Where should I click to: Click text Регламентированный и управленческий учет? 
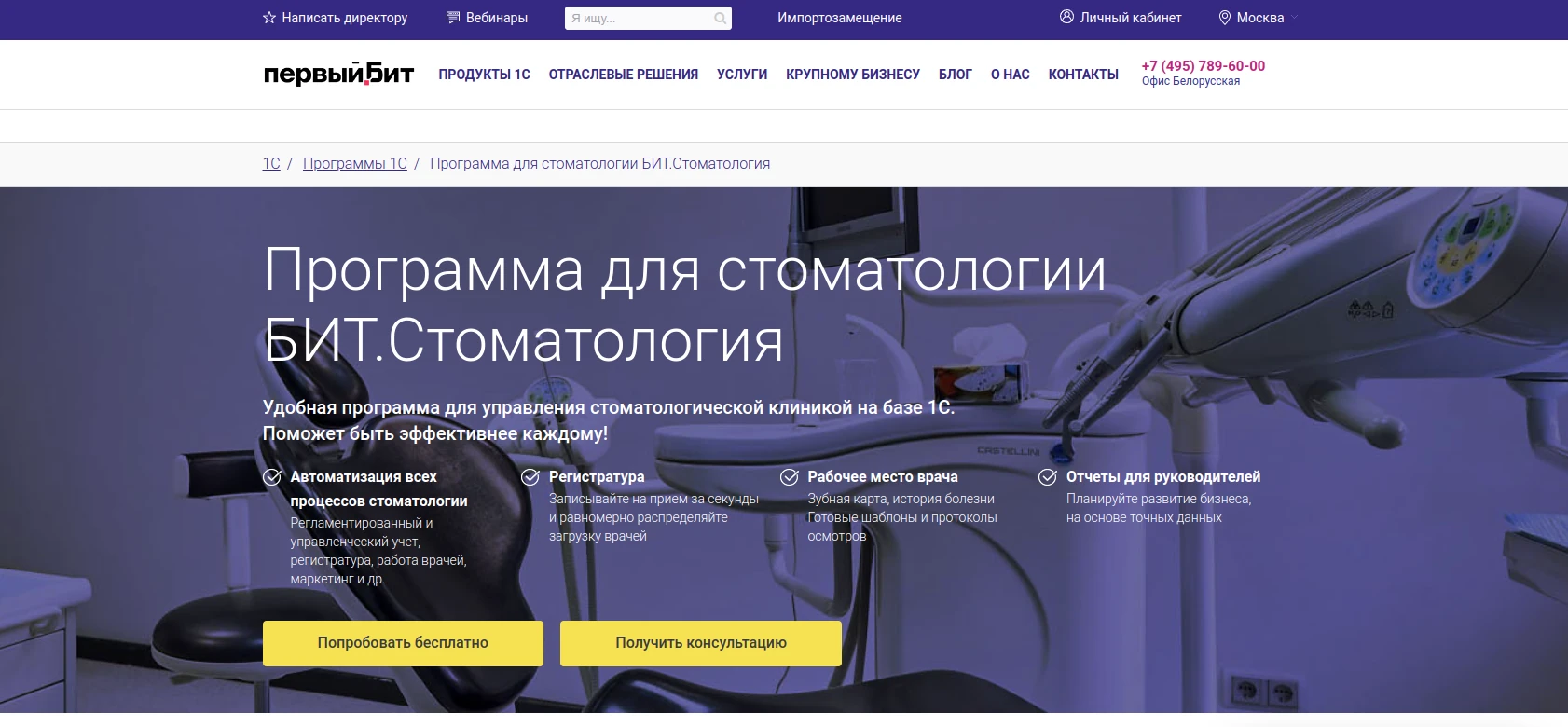click(x=362, y=532)
